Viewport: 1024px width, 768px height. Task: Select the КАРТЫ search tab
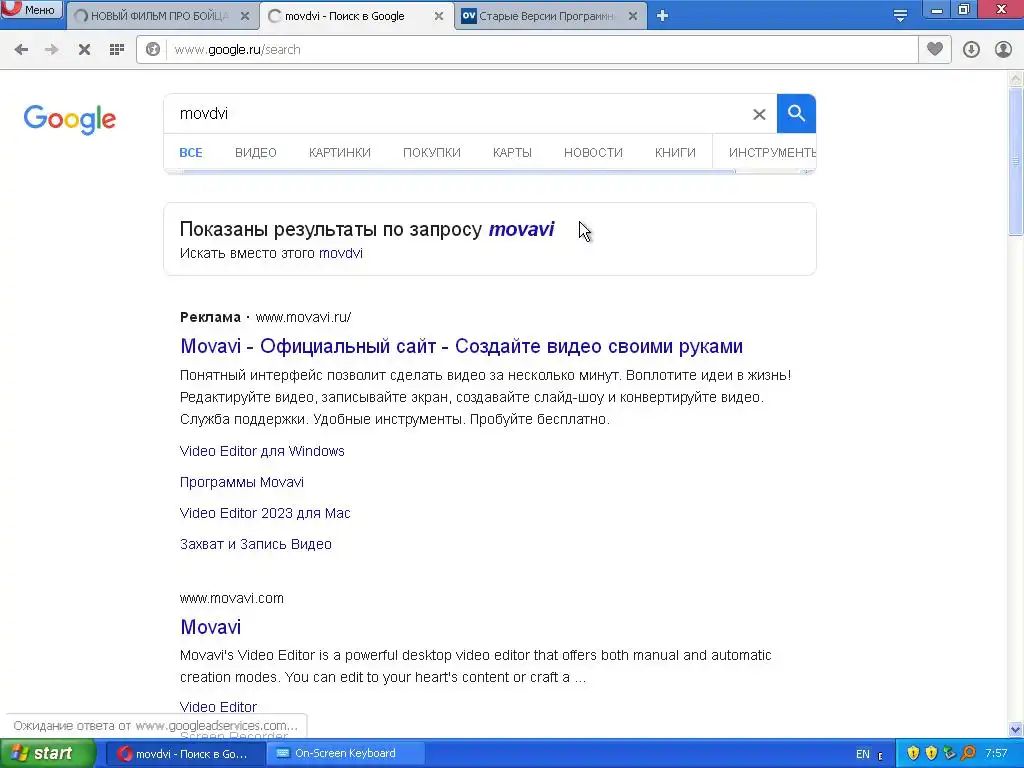click(512, 153)
